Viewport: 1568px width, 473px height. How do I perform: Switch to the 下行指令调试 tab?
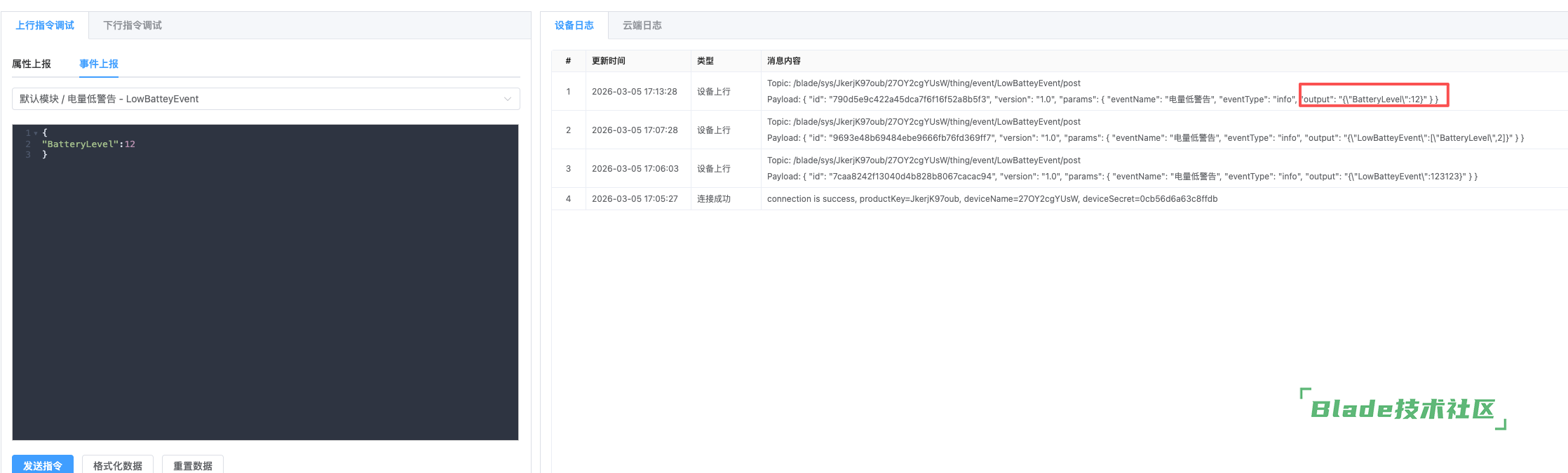pos(133,25)
